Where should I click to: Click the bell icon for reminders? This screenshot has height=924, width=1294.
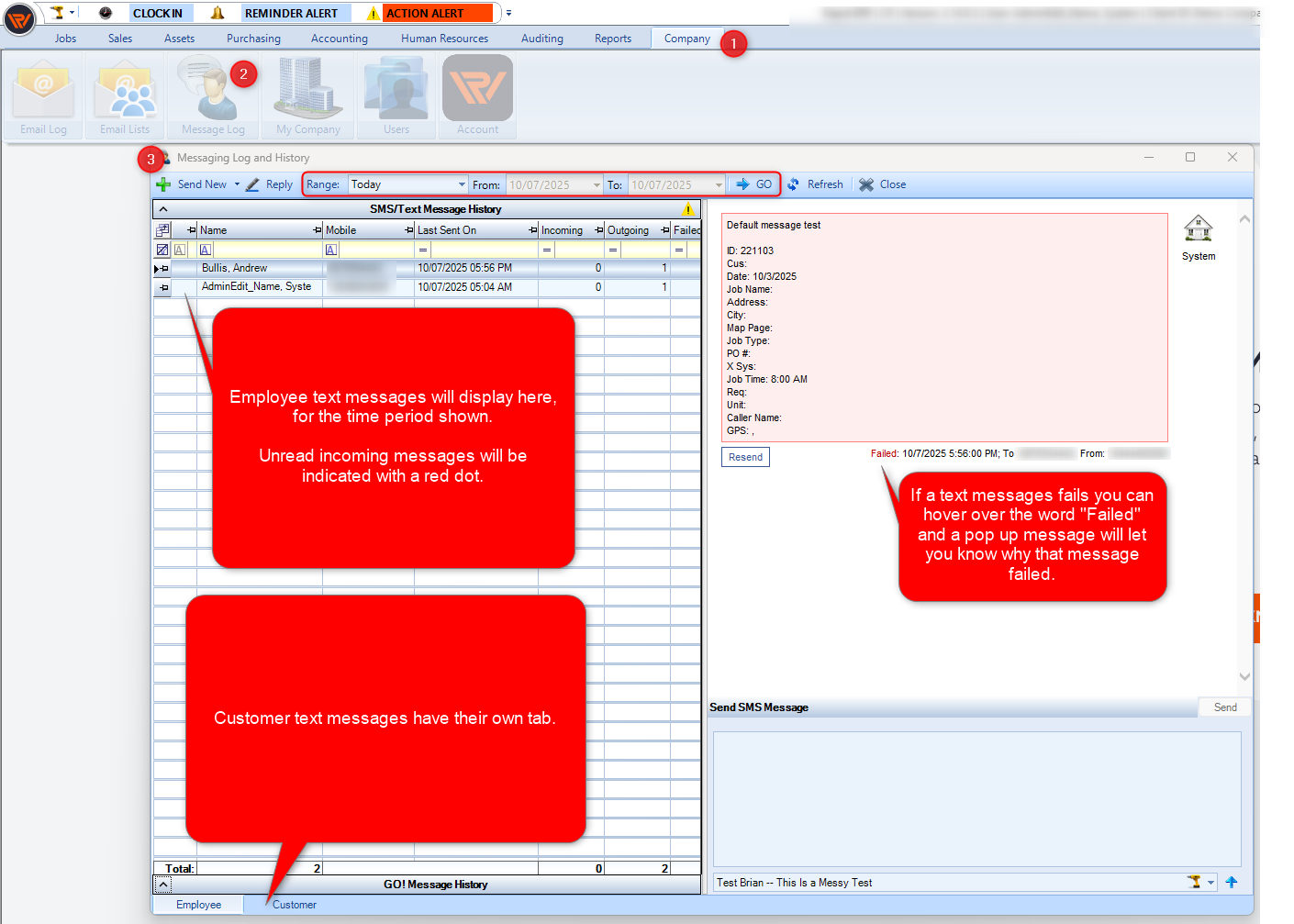[218, 13]
